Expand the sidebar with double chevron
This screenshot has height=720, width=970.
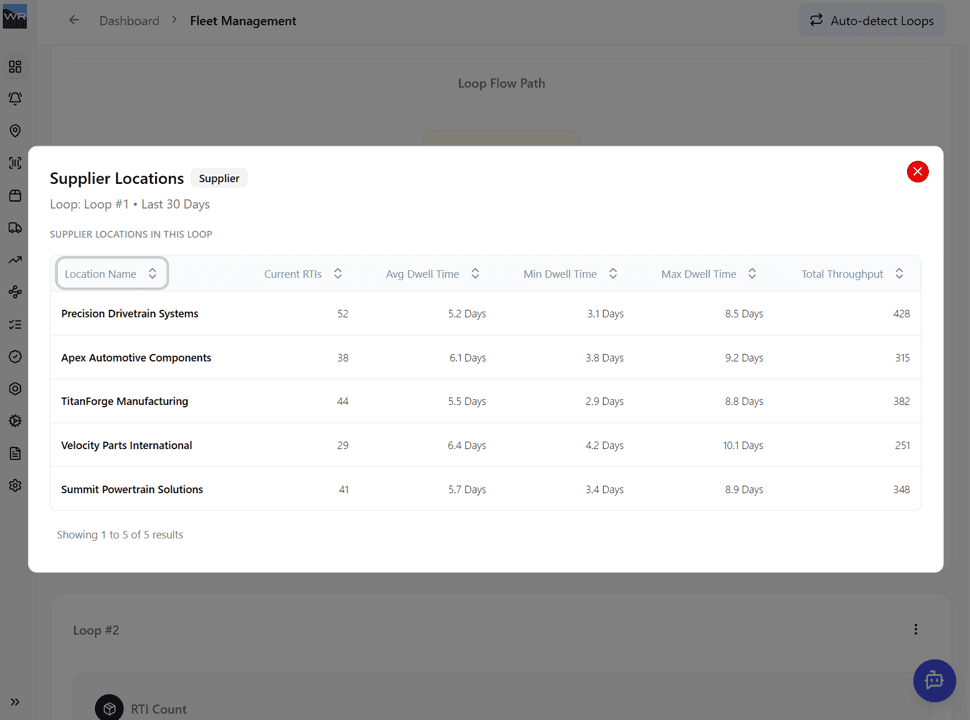coord(15,702)
